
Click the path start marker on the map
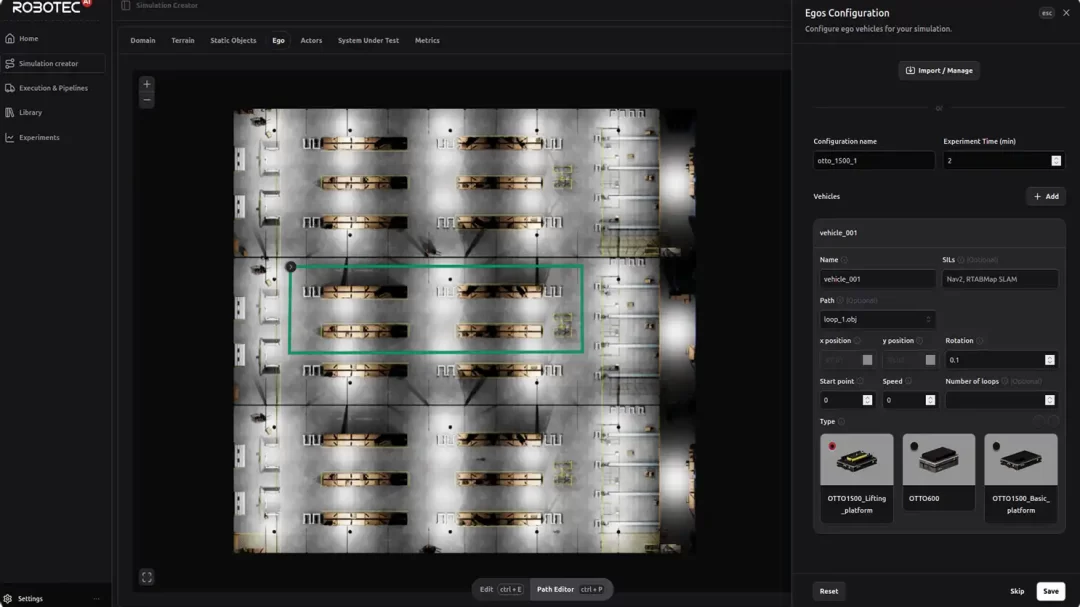coord(290,267)
